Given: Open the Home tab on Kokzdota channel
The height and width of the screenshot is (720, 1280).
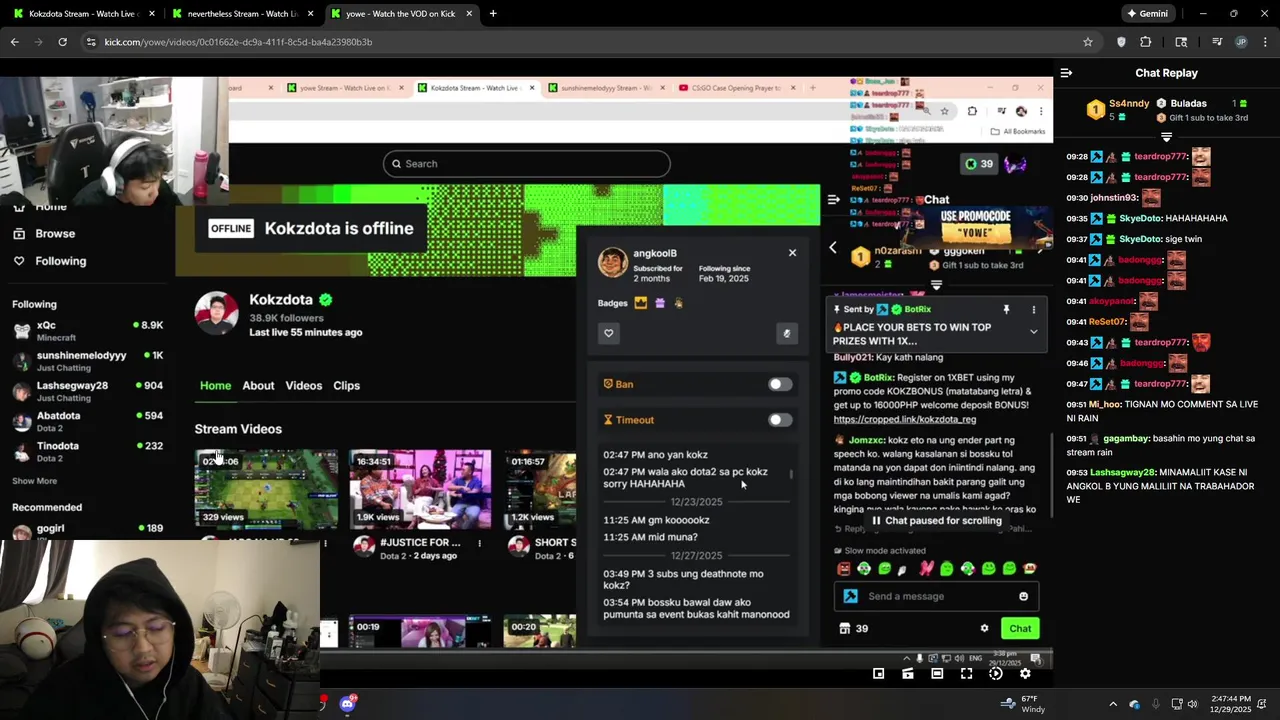Looking at the screenshot, I should (x=215, y=385).
